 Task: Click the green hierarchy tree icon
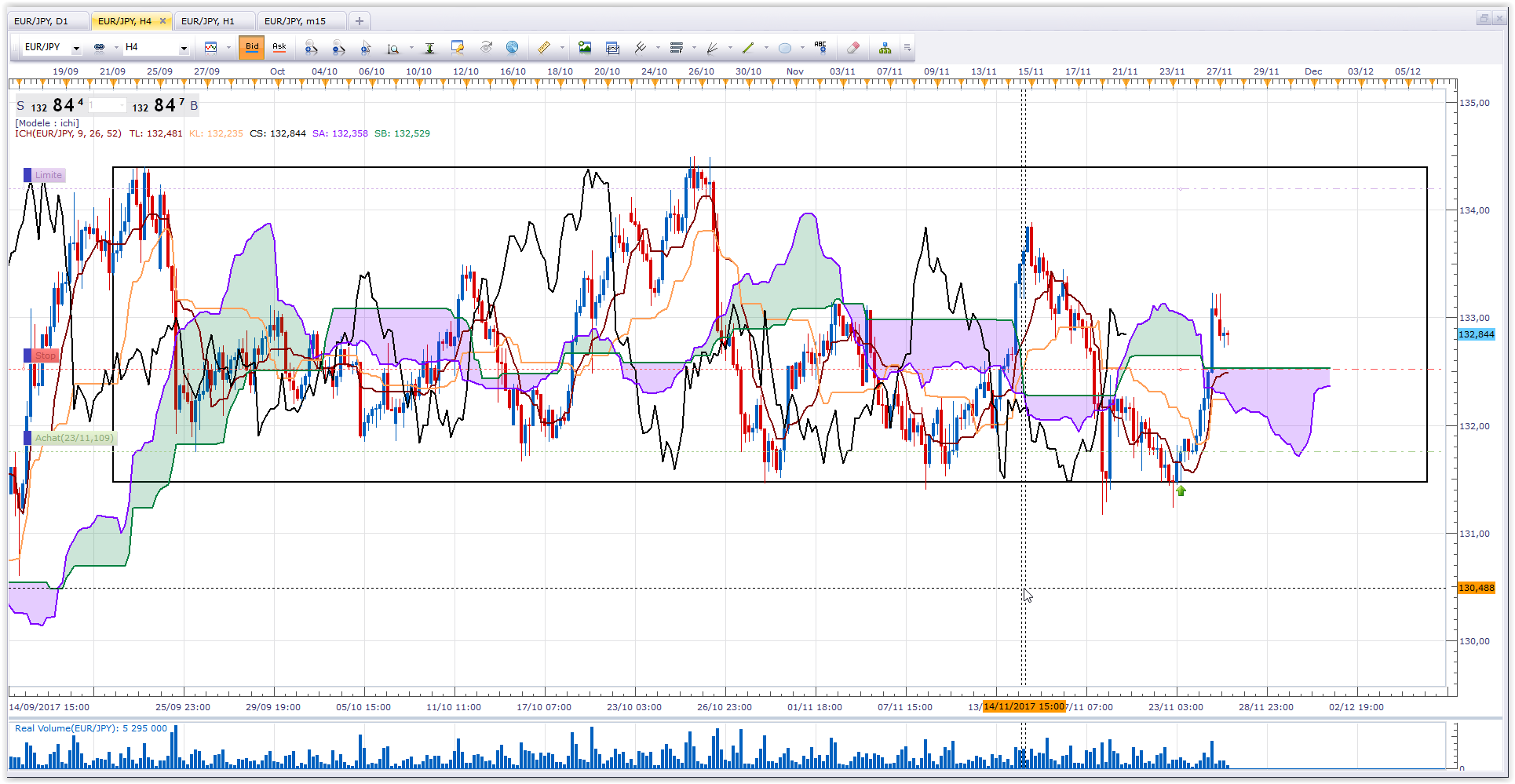885,48
